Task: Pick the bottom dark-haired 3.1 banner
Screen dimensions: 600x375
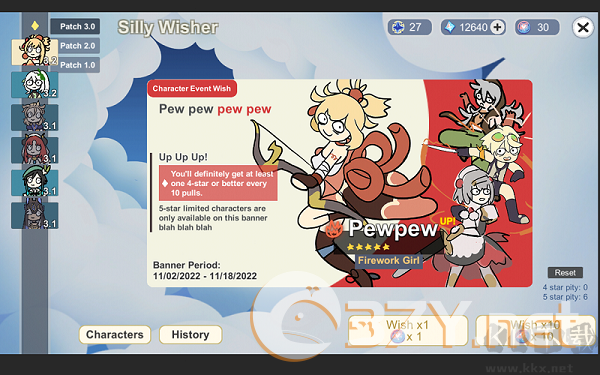Action: [x=34, y=215]
